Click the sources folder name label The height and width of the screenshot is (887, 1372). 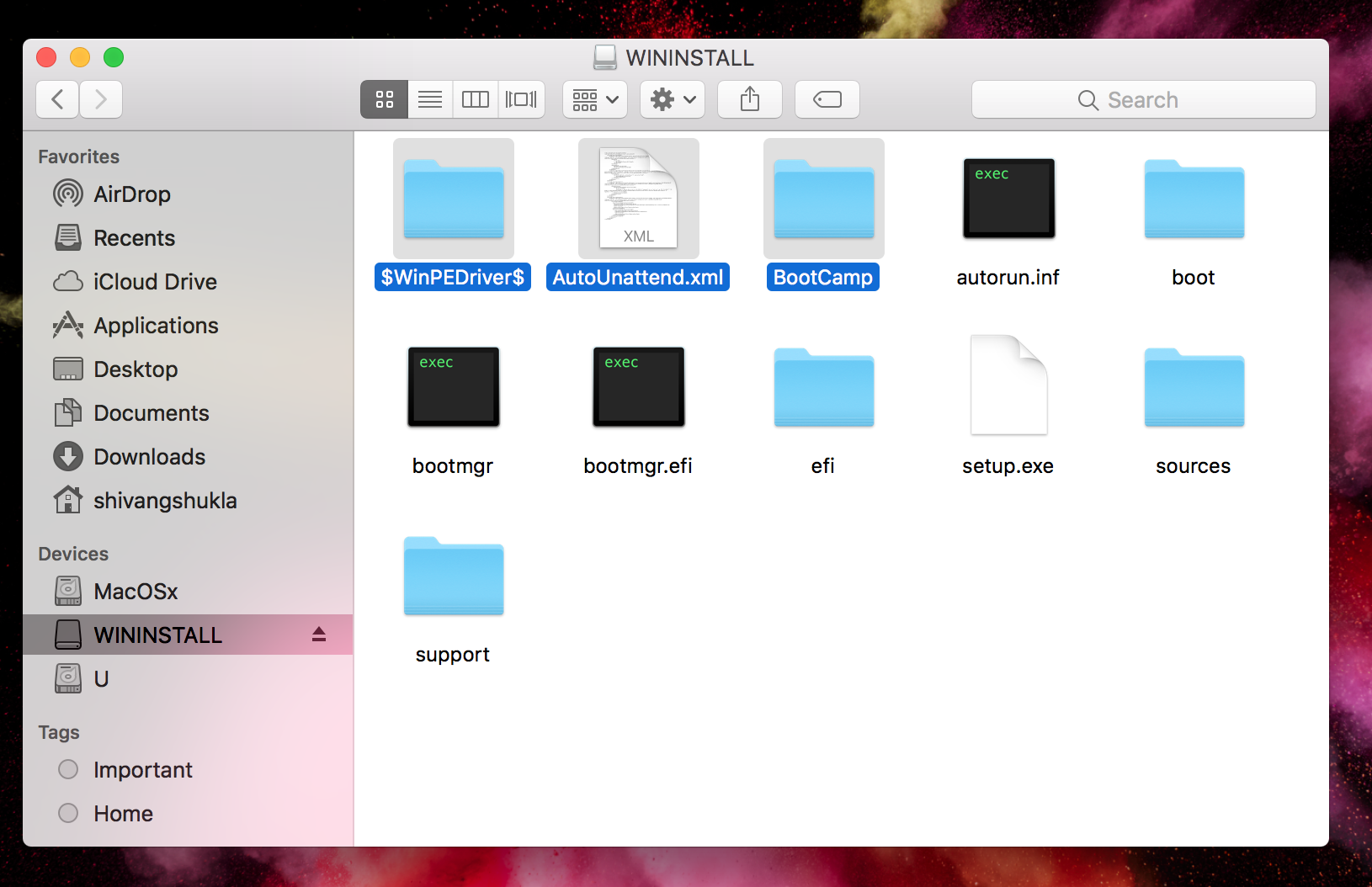tap(1194, 465)
